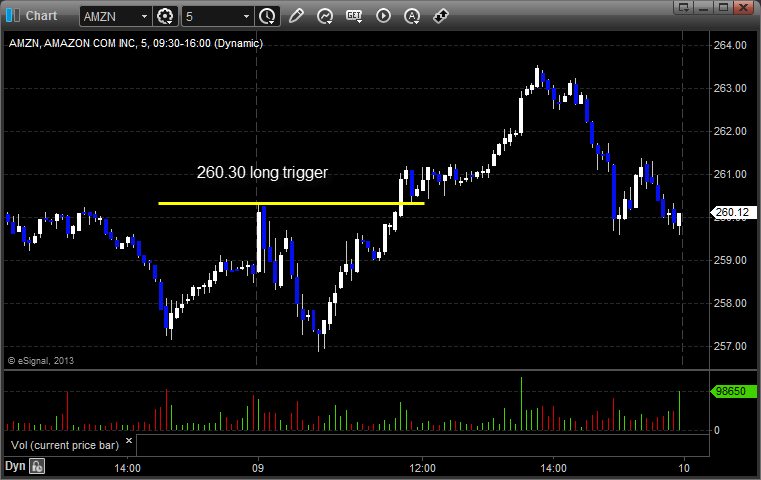Click the Dyn label
The width and height of the screenshot is (761, 480).
click(x=15, y=466)
